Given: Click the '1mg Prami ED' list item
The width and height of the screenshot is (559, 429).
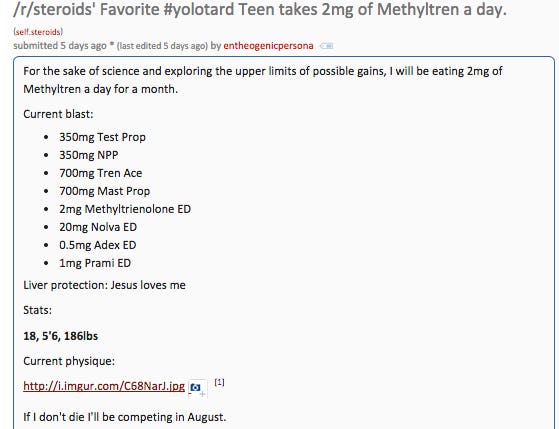Looking at the screenshot, I should click(x=95, y=263).
